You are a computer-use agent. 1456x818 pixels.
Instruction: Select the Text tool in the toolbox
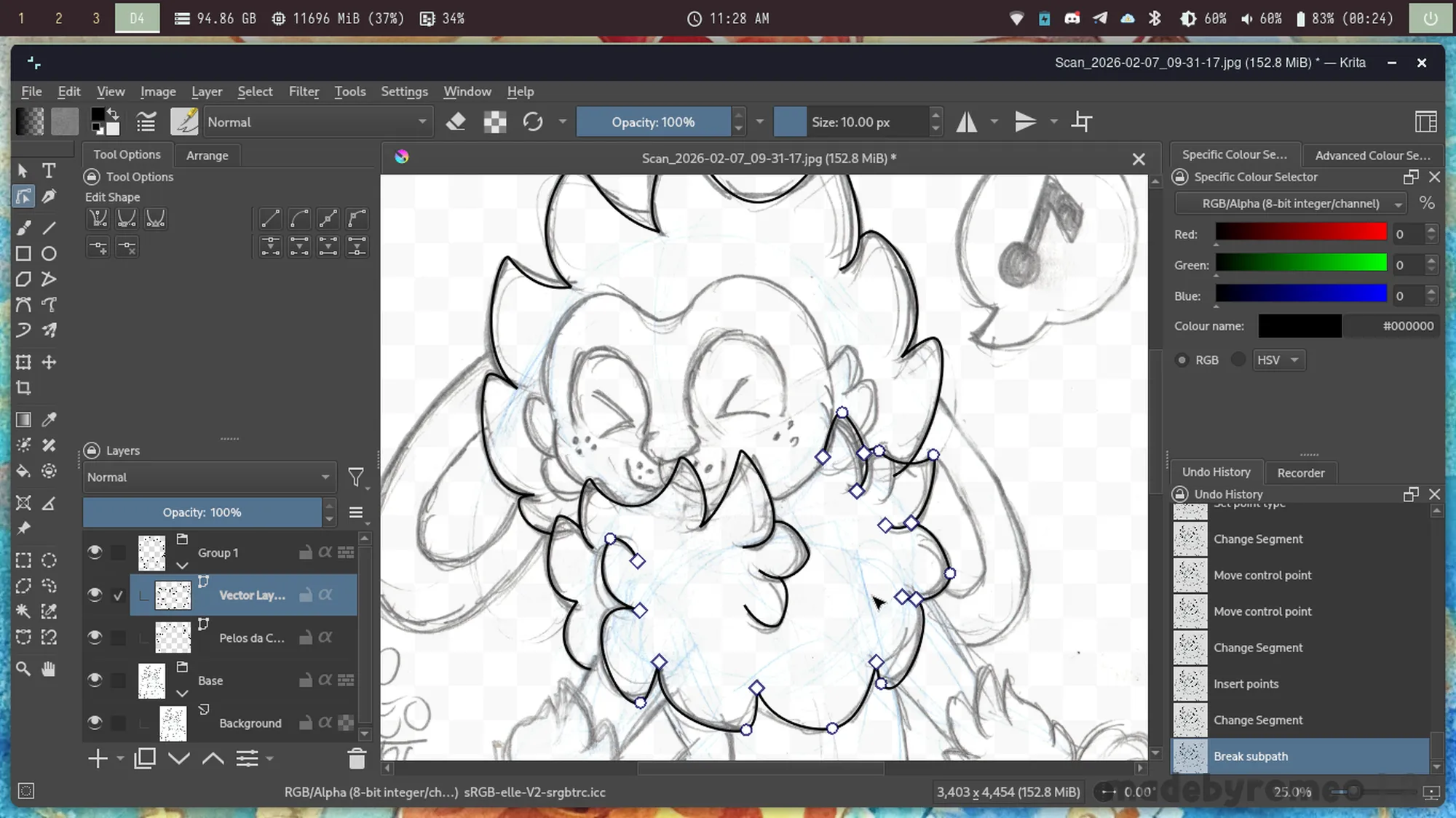(x=49, y=170)
